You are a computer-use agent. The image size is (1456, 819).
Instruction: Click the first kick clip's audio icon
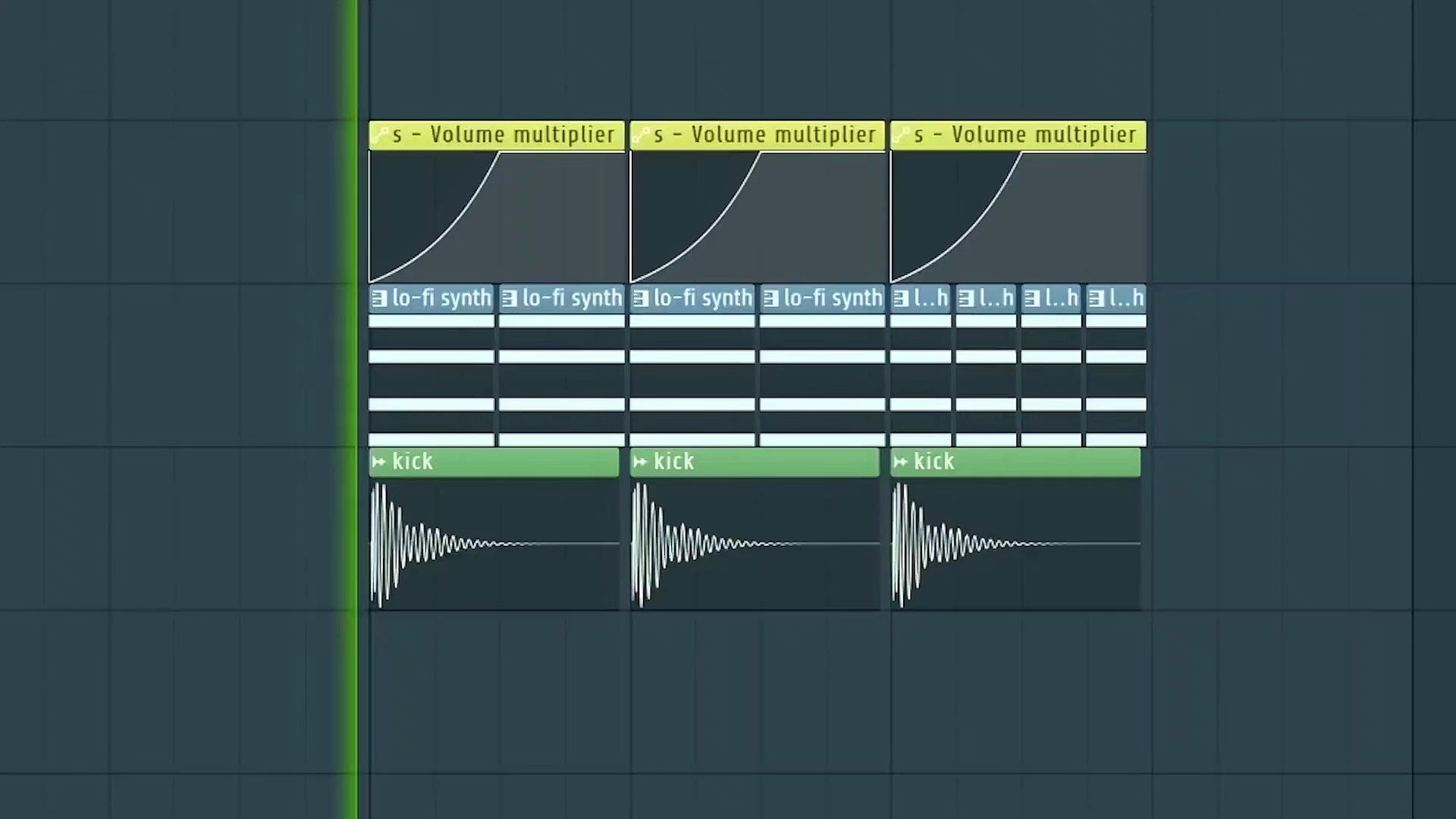coord(379,461)
